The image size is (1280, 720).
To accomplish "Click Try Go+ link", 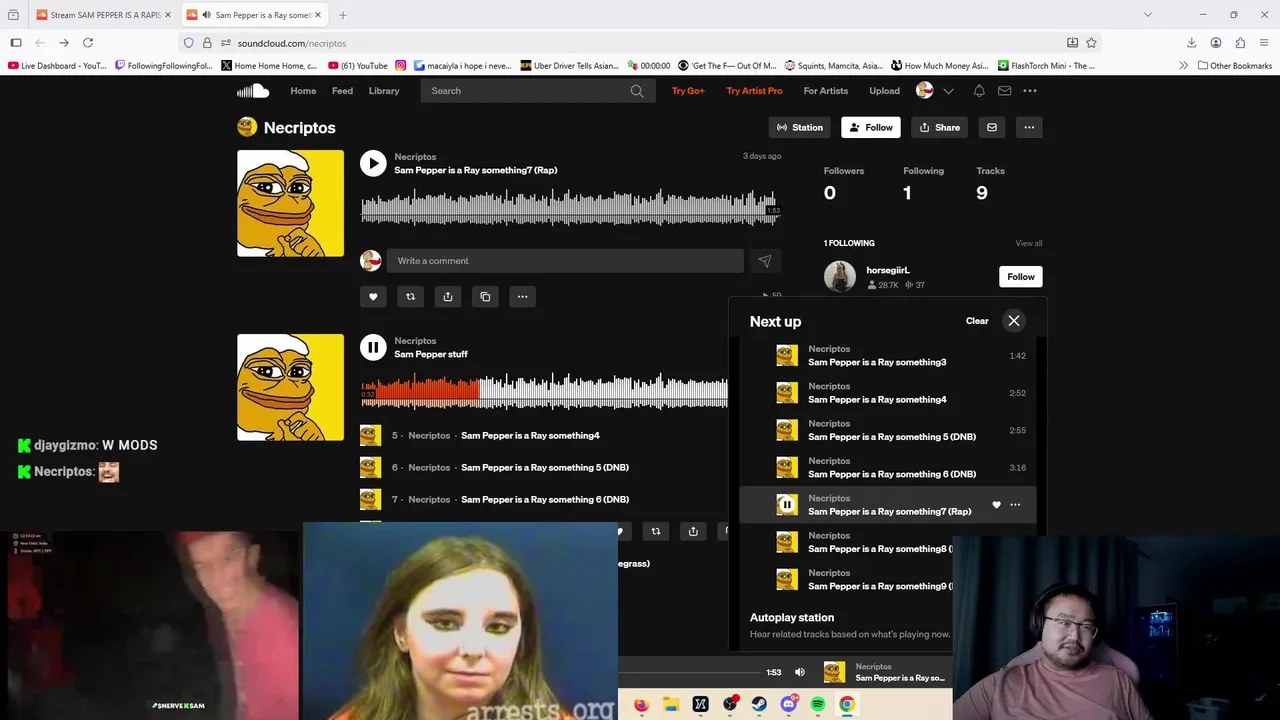I will [688, 91].
